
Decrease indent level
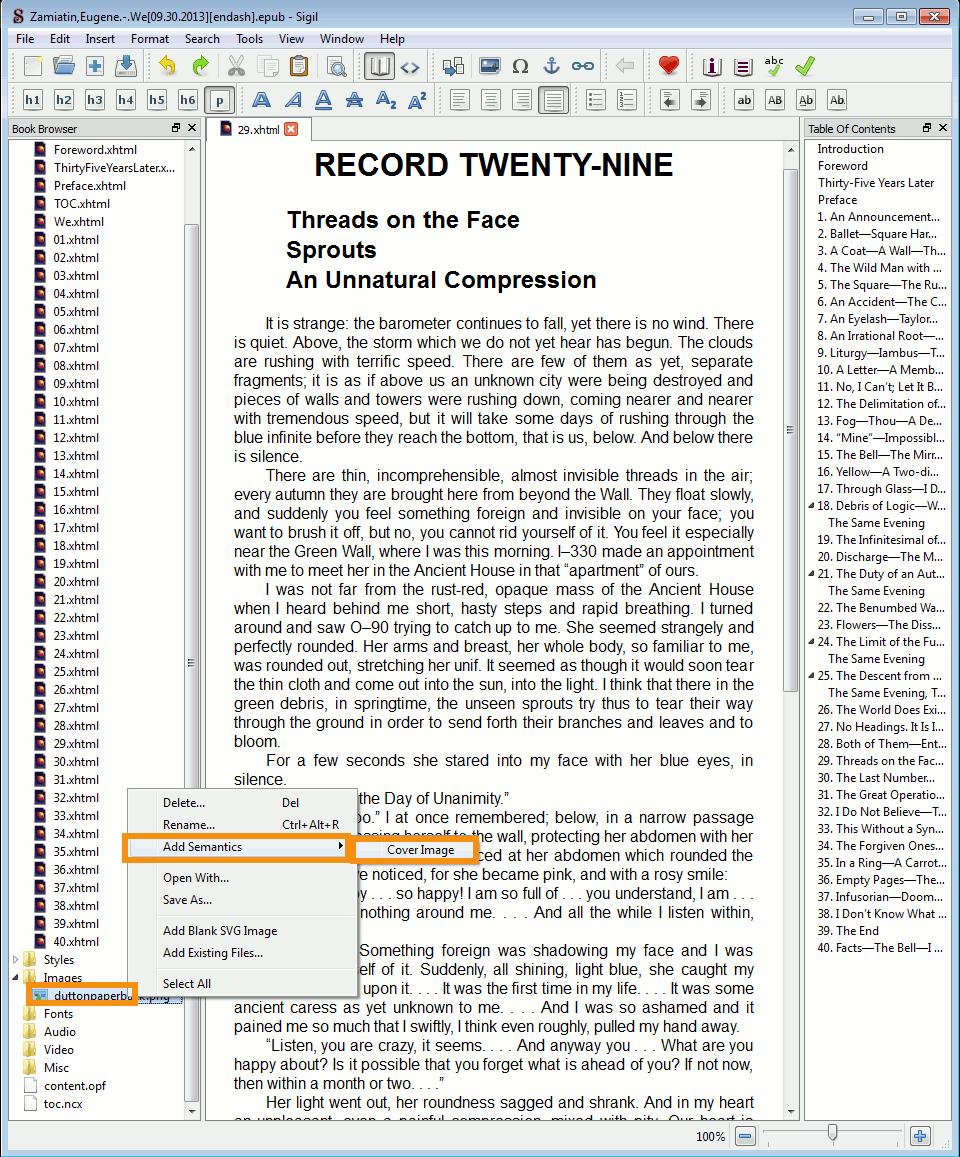tap(669, 100)
